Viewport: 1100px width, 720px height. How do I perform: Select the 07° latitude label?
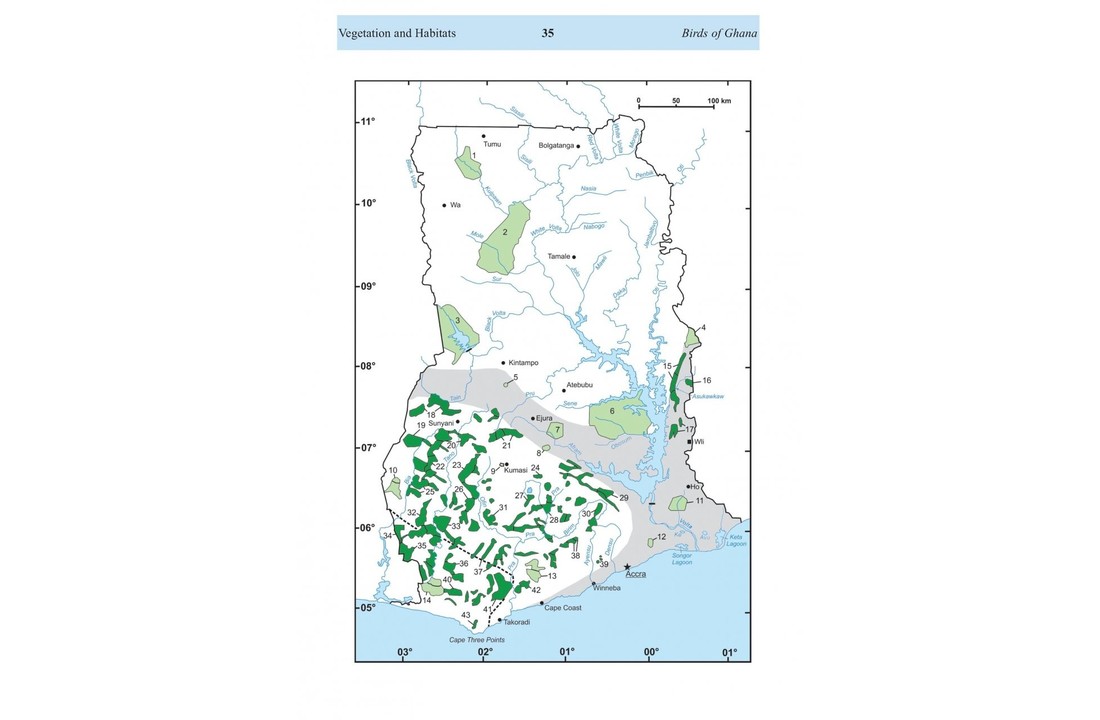(368, 447)
